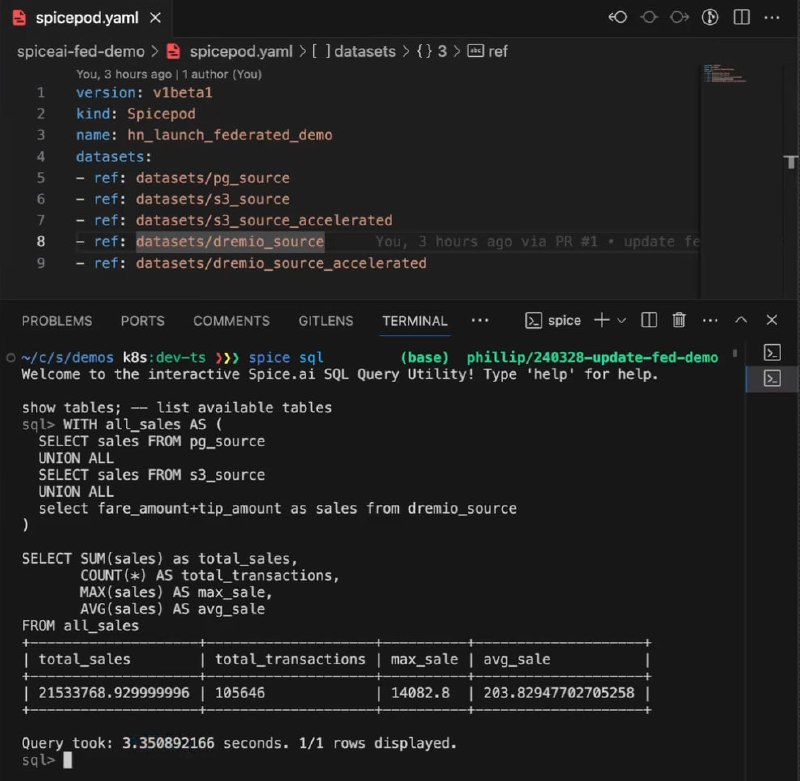Create a new terminal with plus
Screen dimensions: 800x781
(x=602, y=320)
